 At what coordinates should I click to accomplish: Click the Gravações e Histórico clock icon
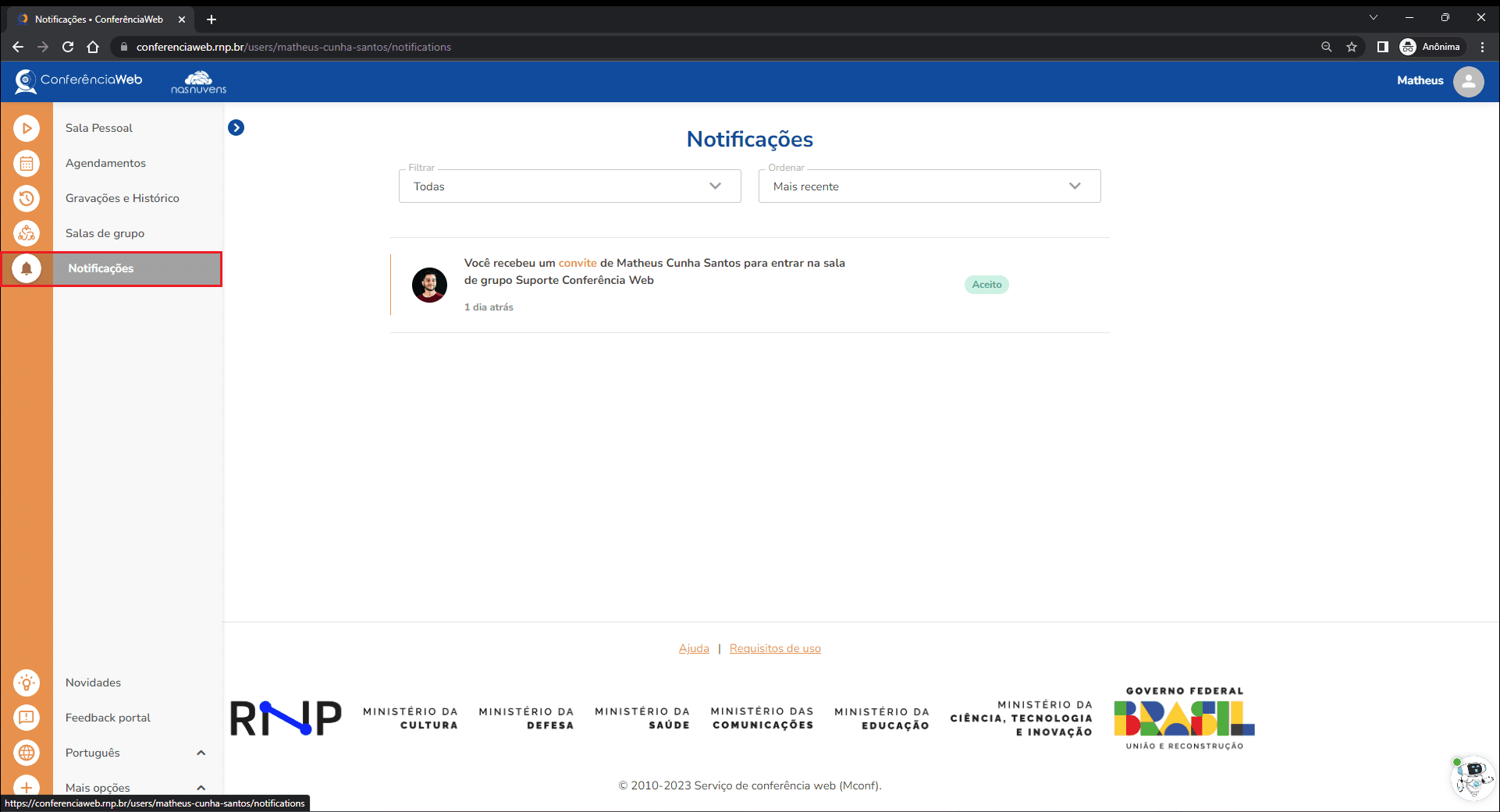[27, 198]
